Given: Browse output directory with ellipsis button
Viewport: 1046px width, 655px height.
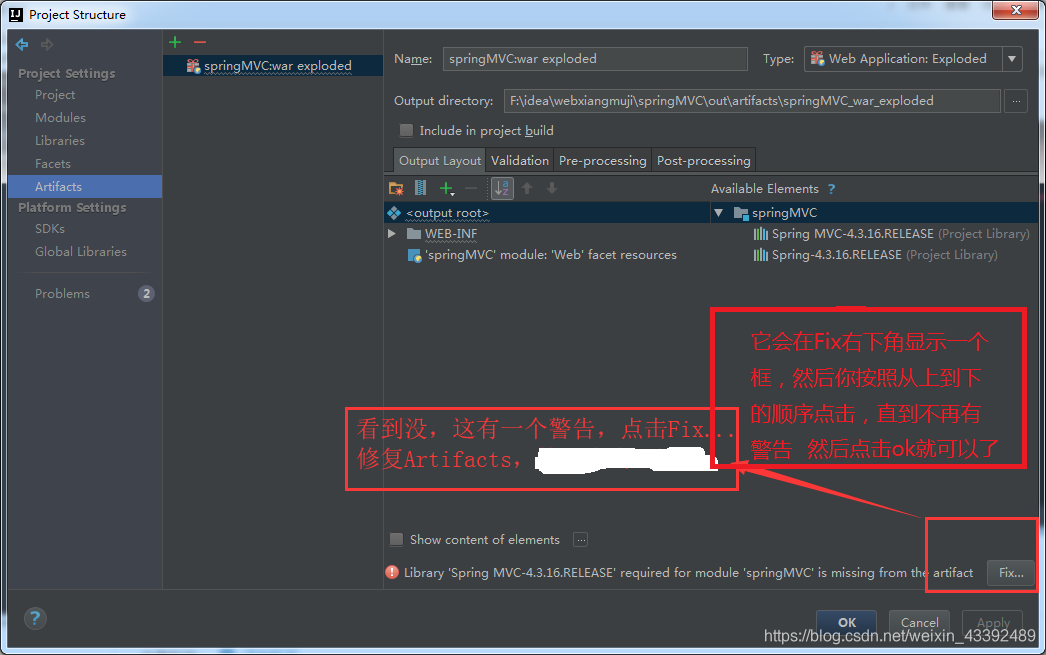Looking at the screenshot, I should tap(1016, 101).
